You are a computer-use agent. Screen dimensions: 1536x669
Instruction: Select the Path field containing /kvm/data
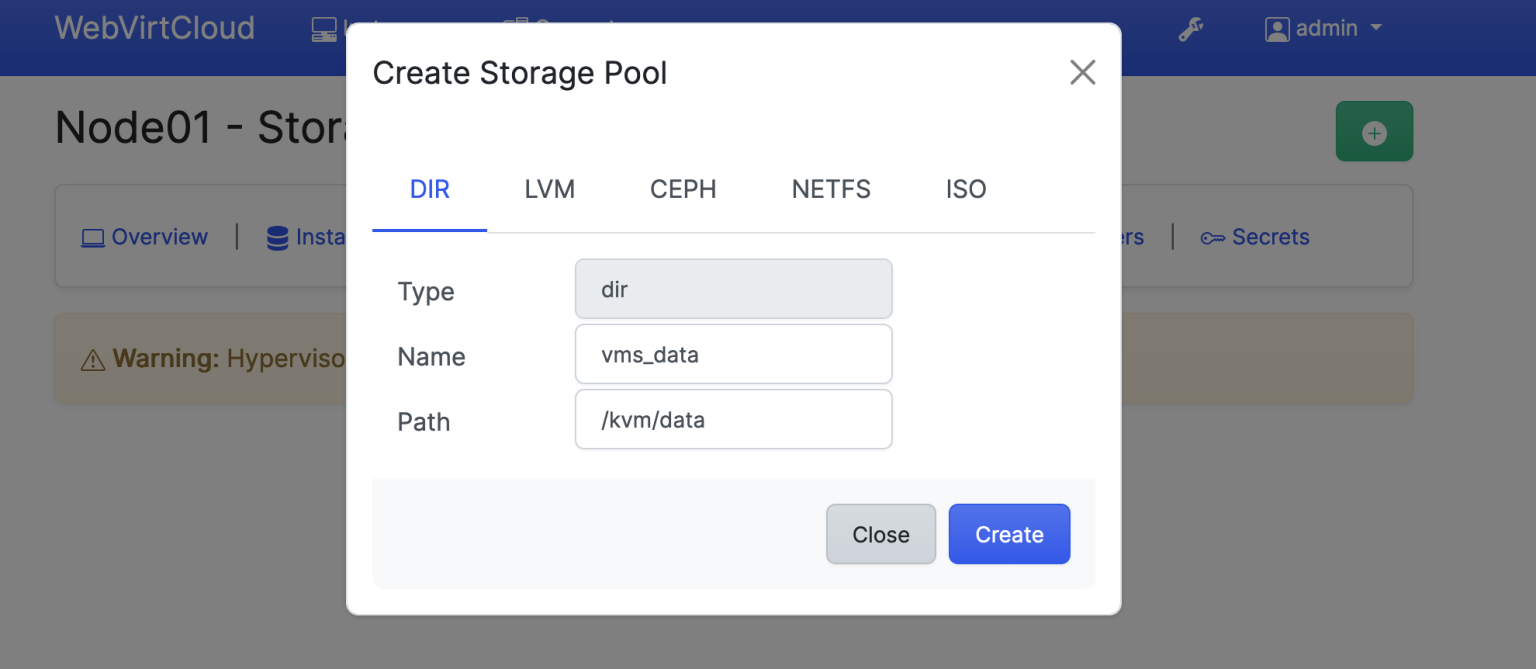733,419
